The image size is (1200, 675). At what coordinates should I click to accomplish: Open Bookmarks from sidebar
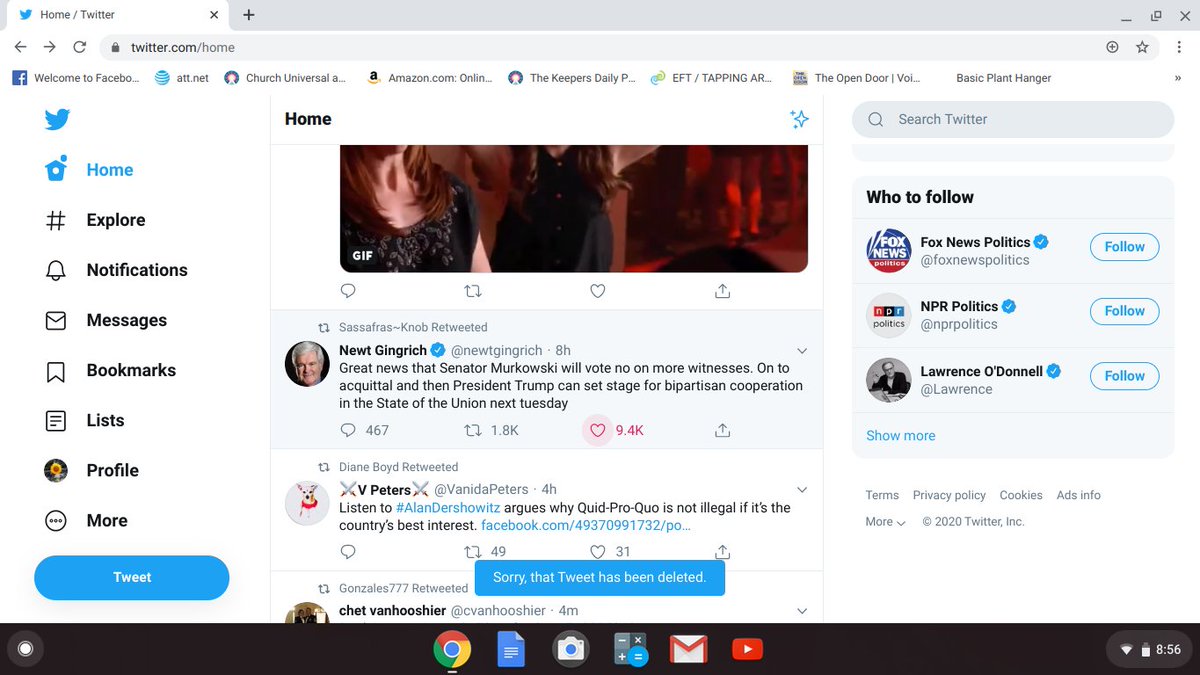pyautogui.click(x=111, y=370)
